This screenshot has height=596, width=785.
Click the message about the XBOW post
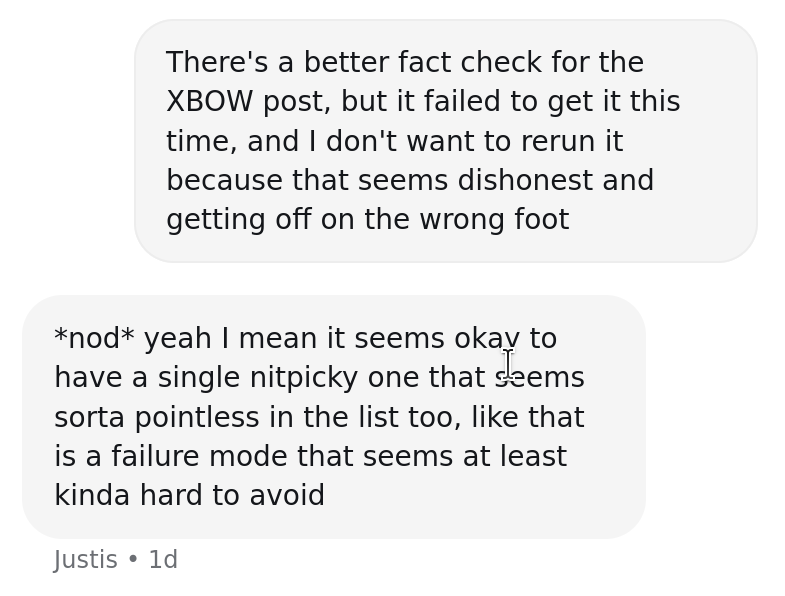[x=445, y=141]
